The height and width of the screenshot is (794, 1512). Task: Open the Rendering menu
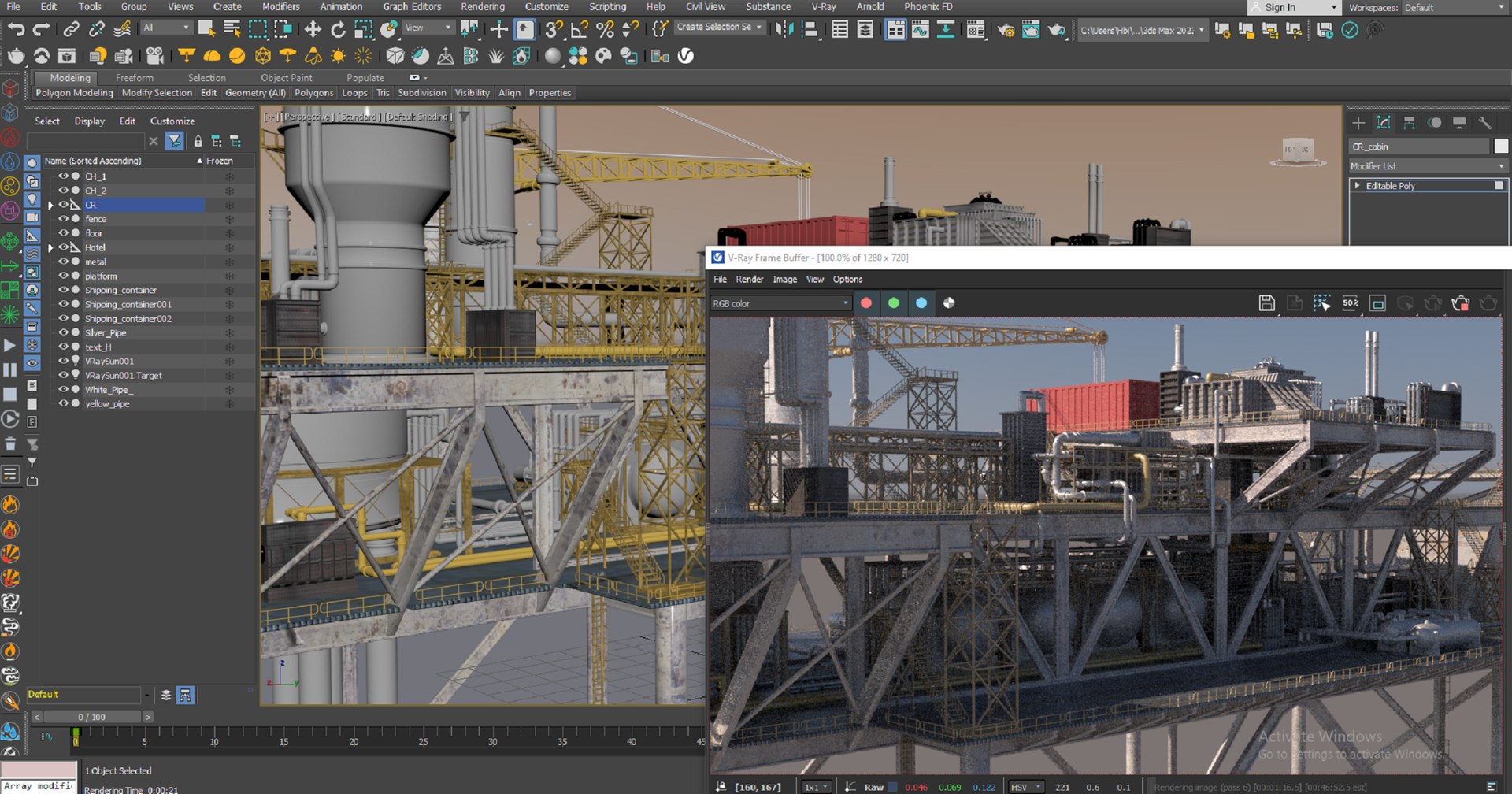pos(483,6)
